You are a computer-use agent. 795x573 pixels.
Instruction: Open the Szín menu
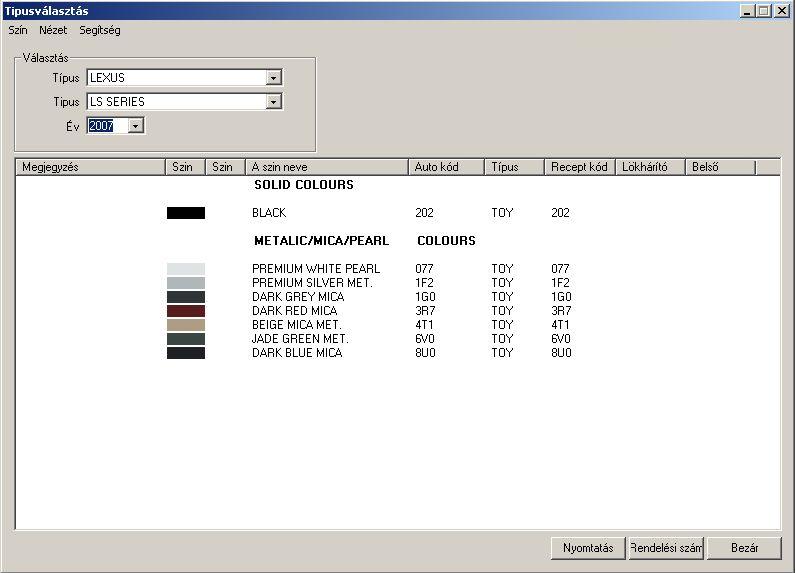pos(17,31)
